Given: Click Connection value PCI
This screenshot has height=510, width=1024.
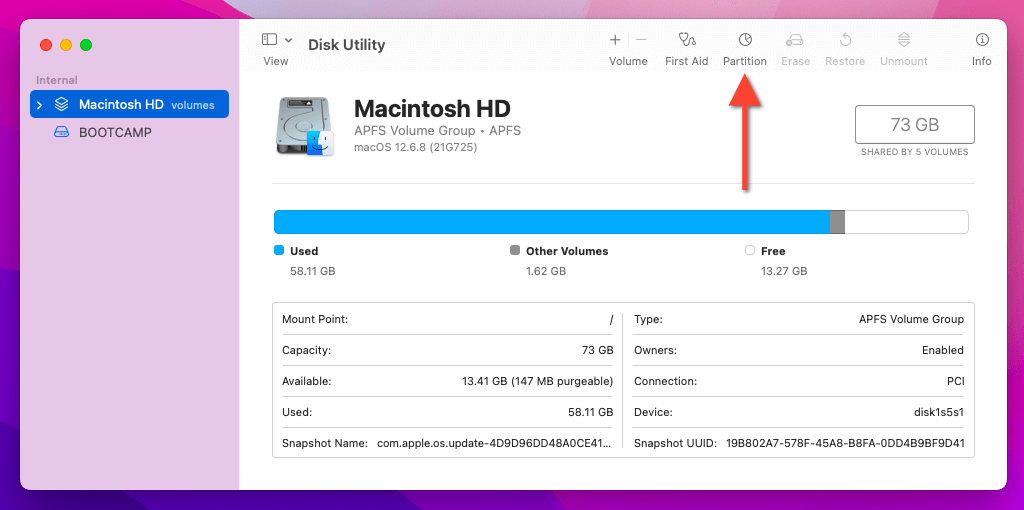Looking at the screenshot, I should tap(954, 381).
